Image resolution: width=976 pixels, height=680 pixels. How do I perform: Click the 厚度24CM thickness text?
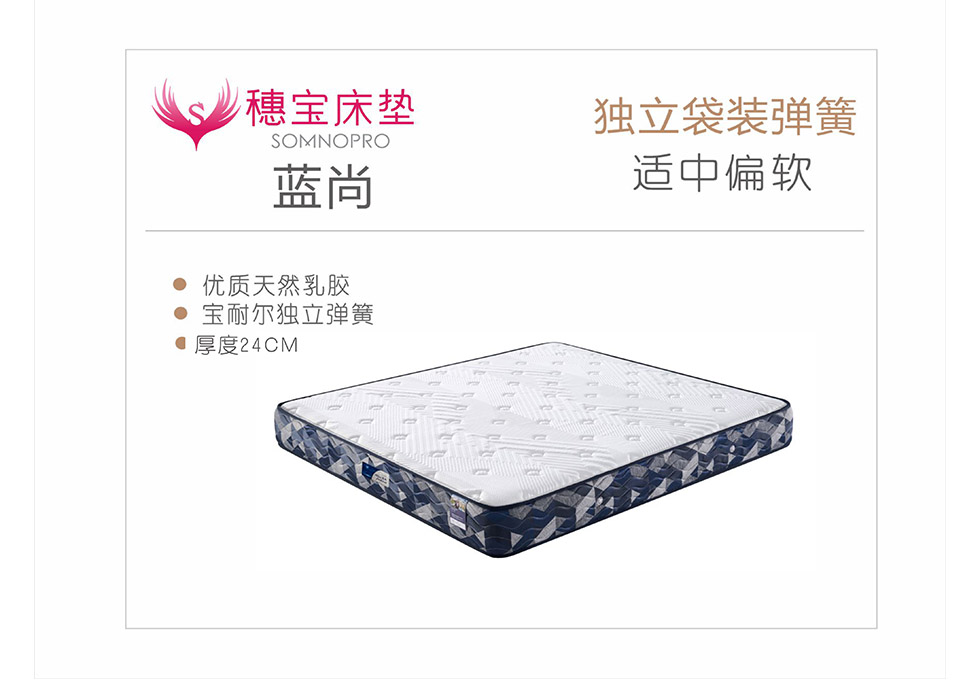pyautogui.click(x=246, y=345)
